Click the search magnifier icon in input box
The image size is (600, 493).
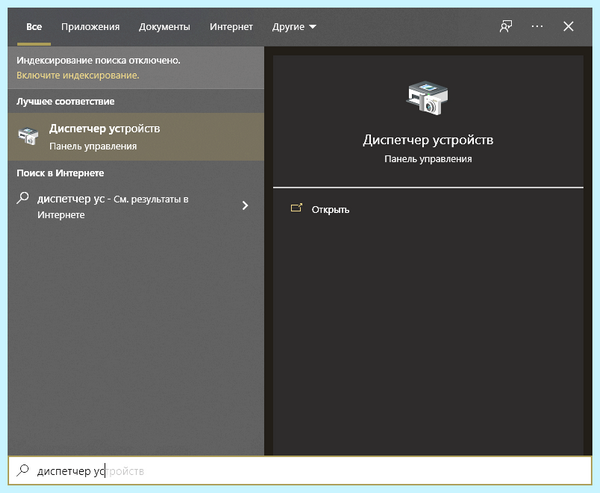pos(23,470)
